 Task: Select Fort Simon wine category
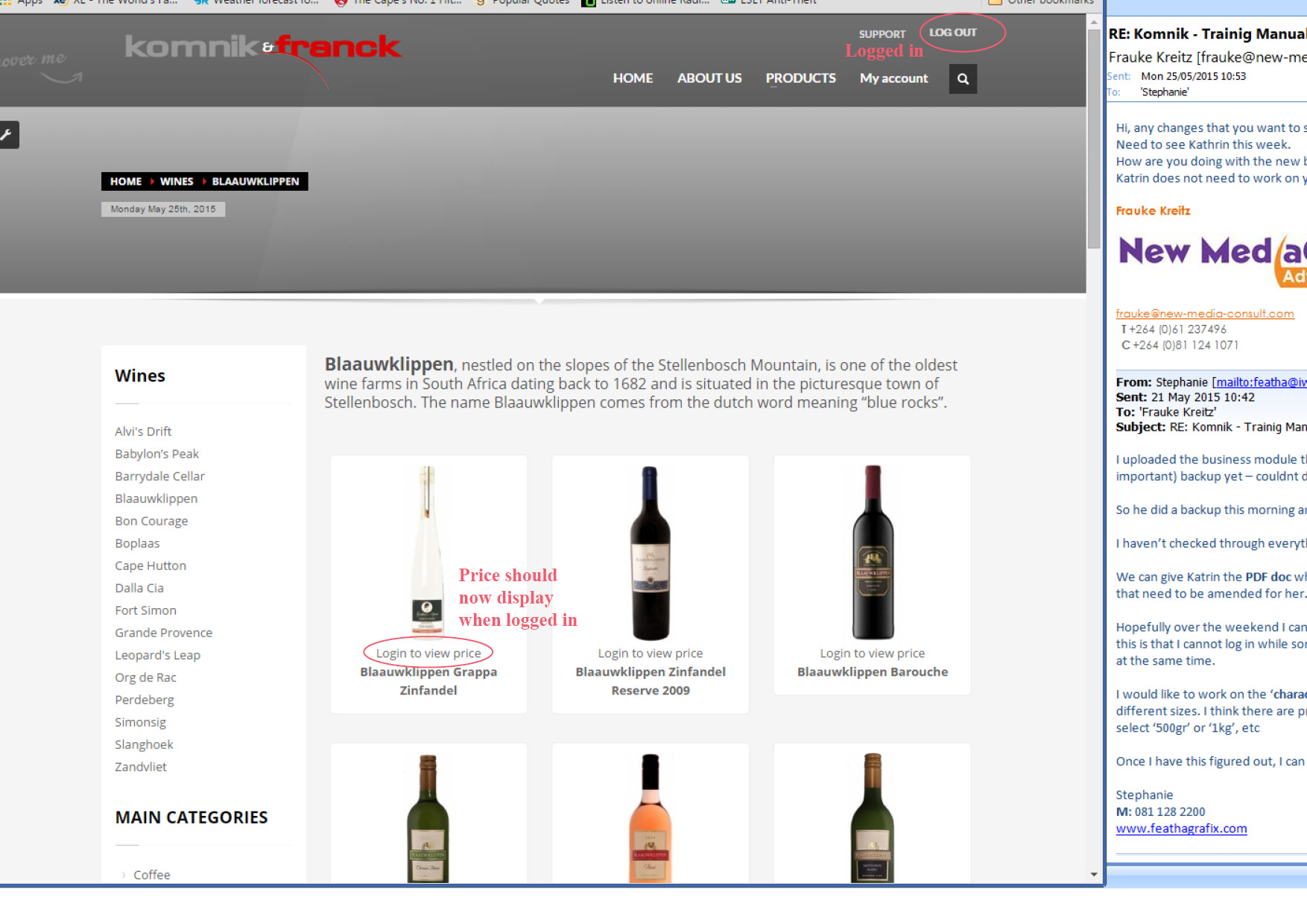click(145, 610)
